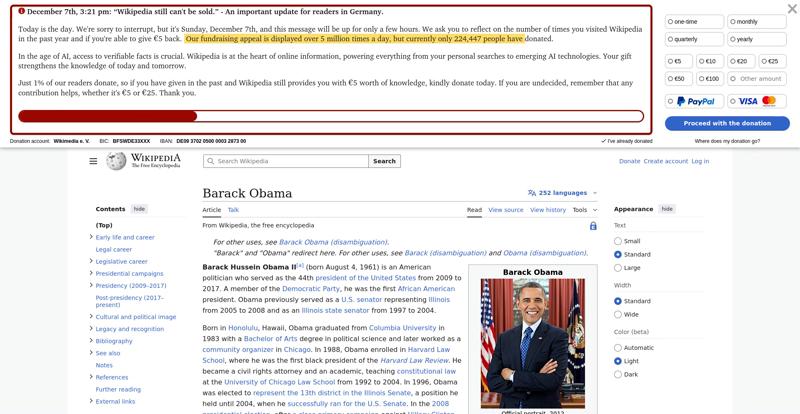This screenshot has height=414, width=800.
Task: Click the magnifier icon in search box
Action: click(210, 161)
